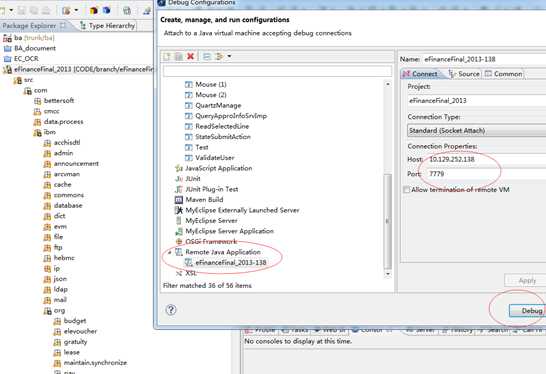Image resolution: width=546 pixels, height=374 pixels.
Task: Click the New launch configuration icon
Action: click(167, 56)
